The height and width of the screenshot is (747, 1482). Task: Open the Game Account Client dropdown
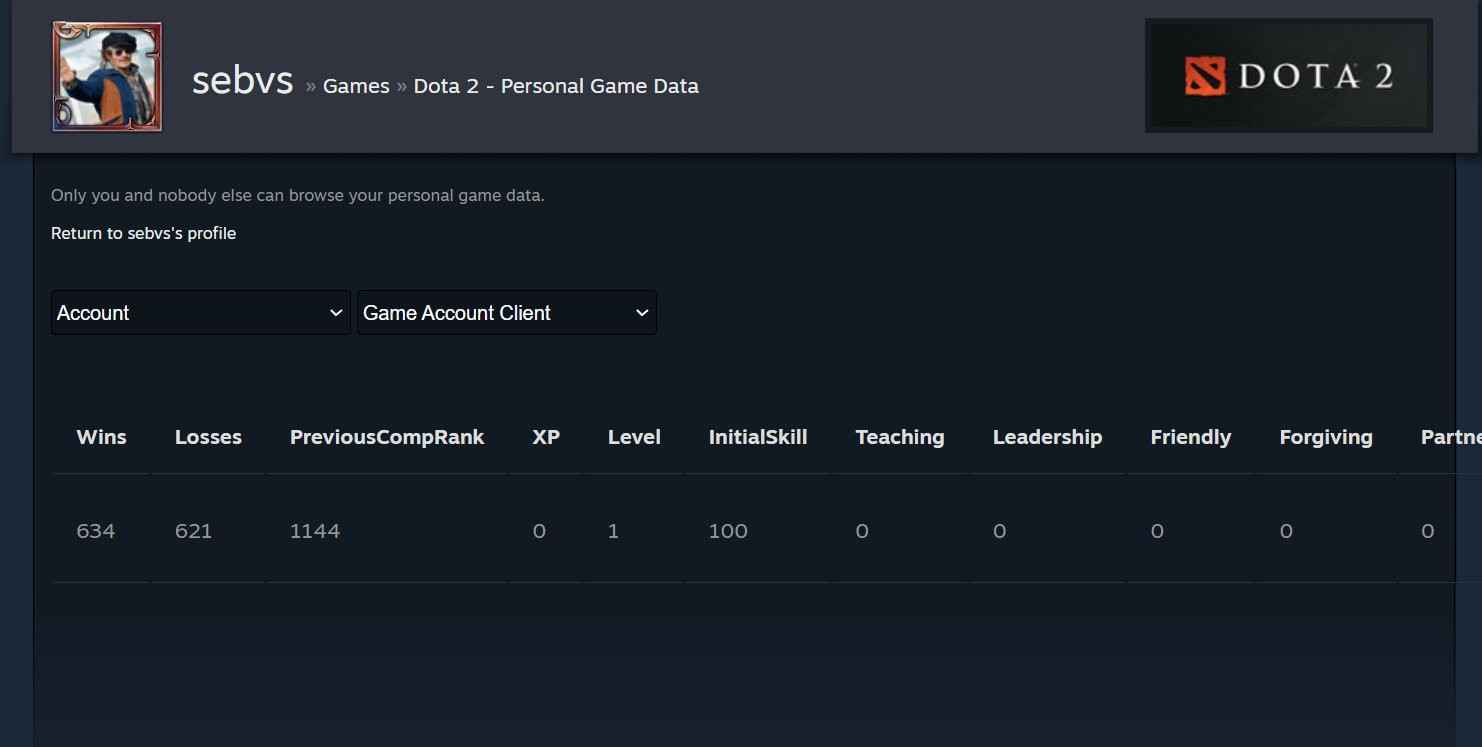507,313
